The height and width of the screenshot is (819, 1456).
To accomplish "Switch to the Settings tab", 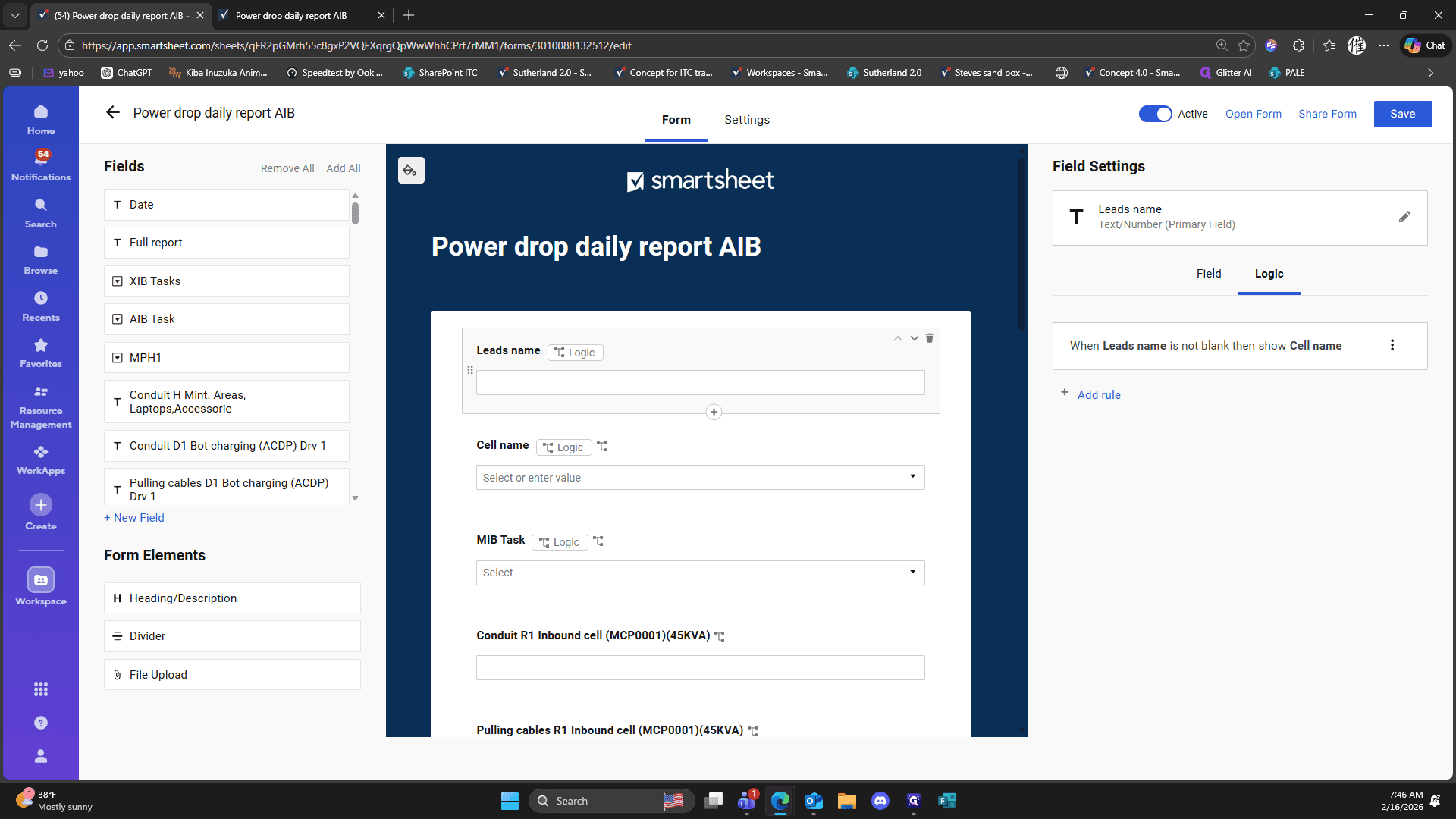I will coord(747,120).
